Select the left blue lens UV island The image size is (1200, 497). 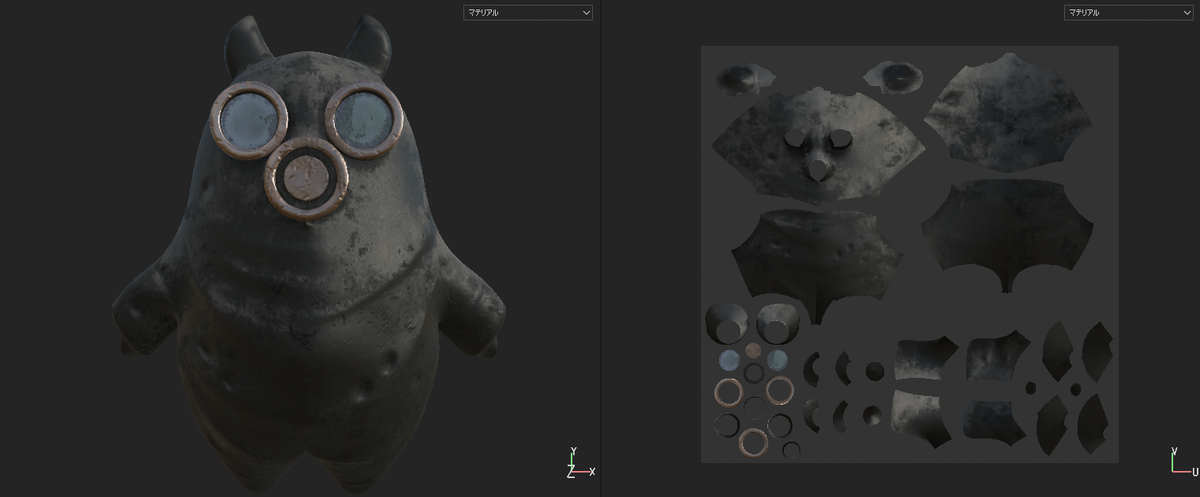click(x=728, y=360)
